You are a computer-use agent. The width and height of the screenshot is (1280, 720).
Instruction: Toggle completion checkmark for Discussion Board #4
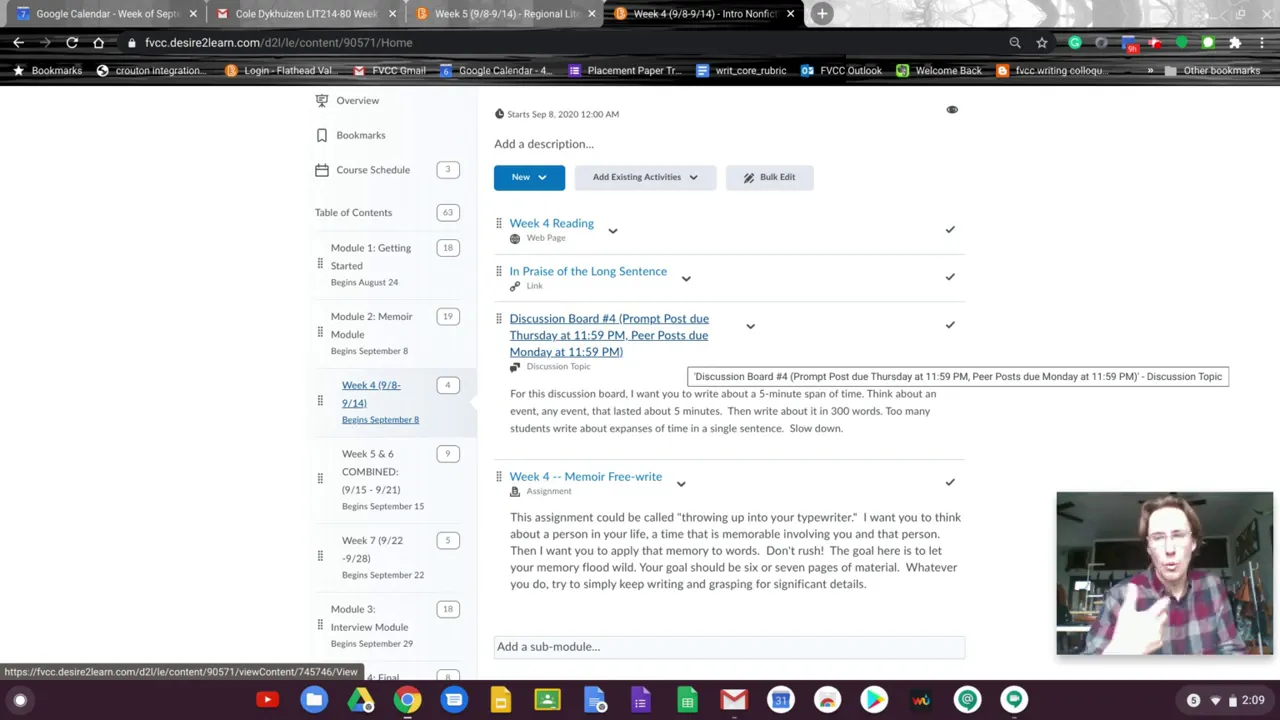(950, 325)
